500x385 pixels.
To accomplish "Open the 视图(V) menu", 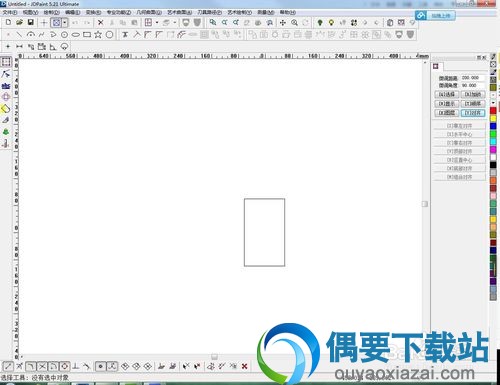I will coord(30,12).
